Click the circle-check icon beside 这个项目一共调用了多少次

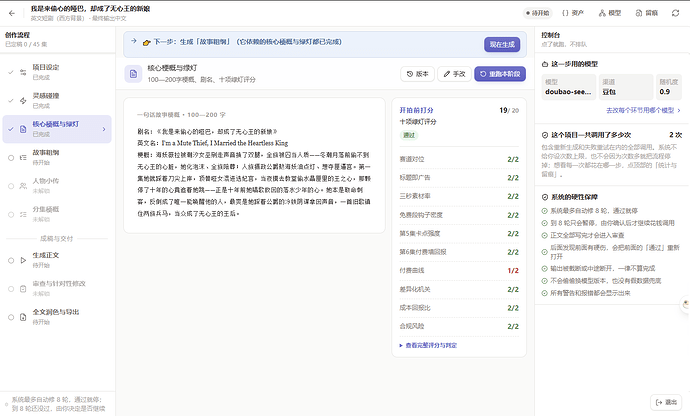545,135
